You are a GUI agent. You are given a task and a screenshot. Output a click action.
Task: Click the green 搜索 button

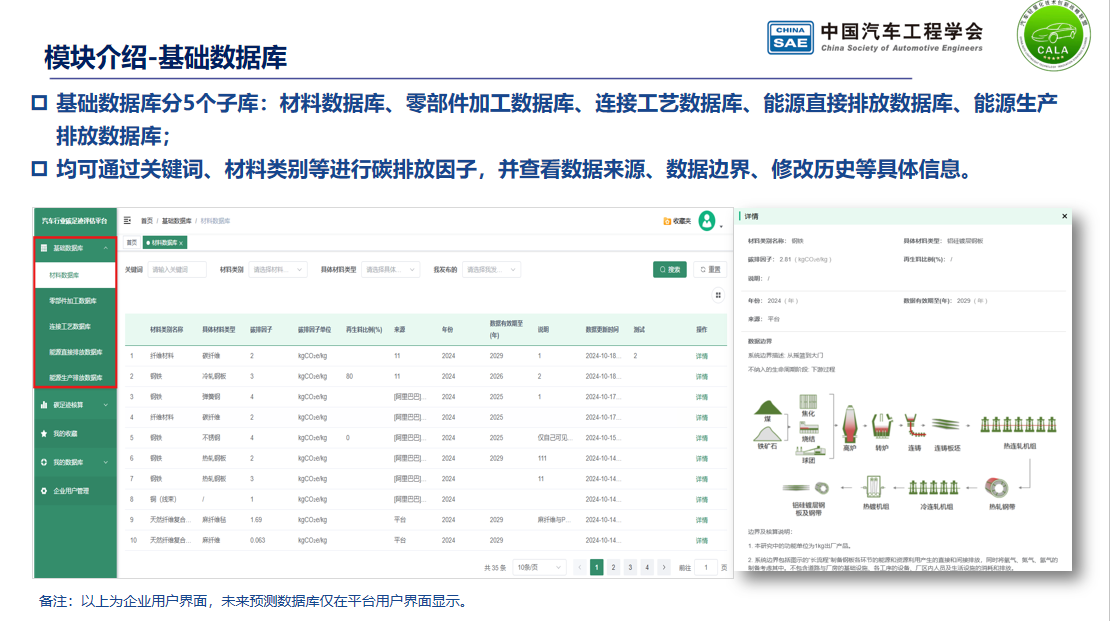pyautogui.click(x=670, y=269)
